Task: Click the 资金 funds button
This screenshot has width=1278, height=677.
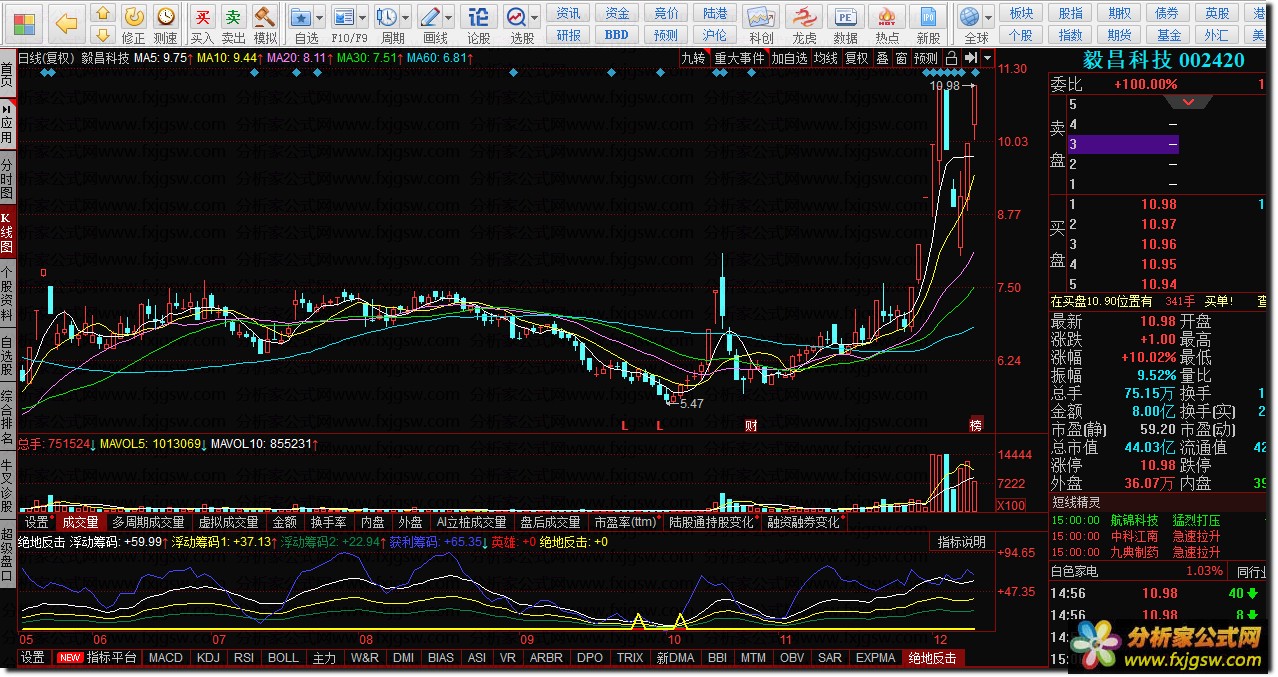Action: [618, 13]
